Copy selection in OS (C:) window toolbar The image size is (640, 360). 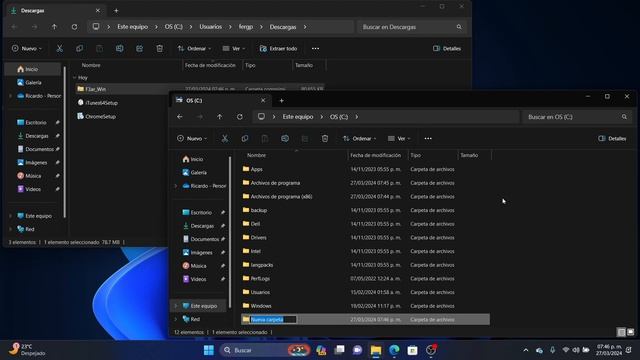click(244, 138)
